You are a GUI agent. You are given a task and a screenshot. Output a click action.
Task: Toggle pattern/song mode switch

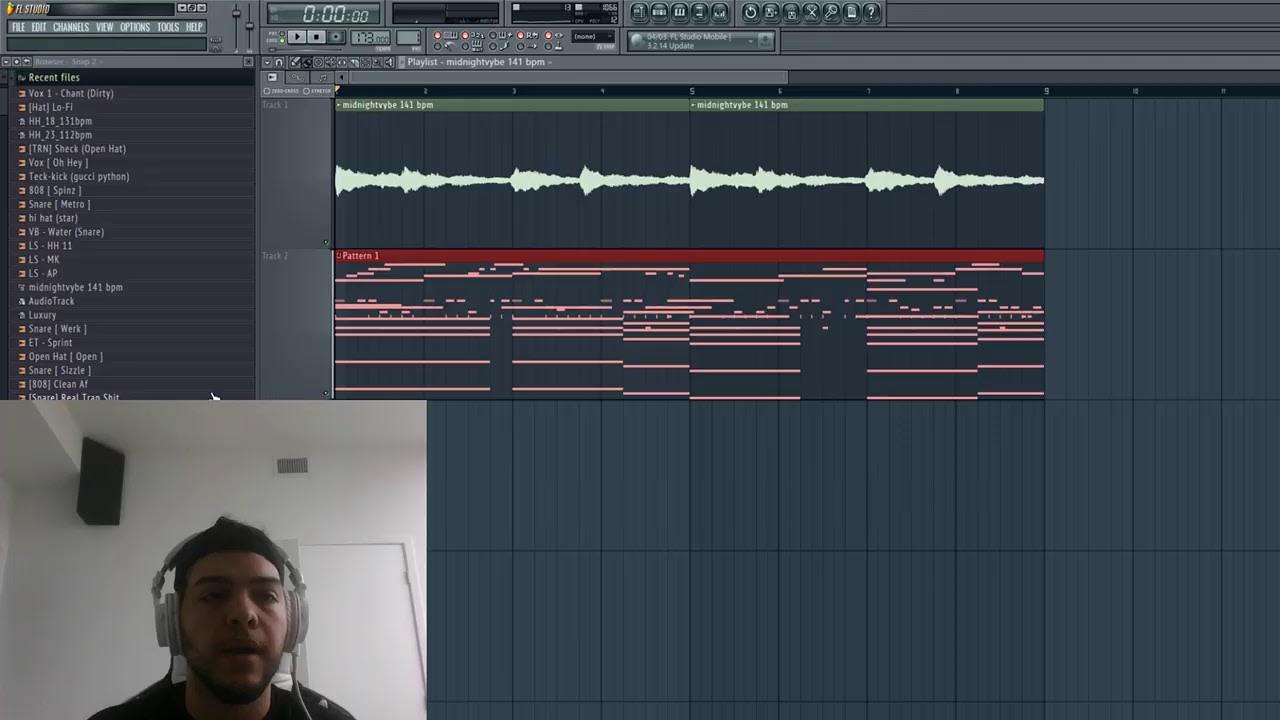click(281, 37)
